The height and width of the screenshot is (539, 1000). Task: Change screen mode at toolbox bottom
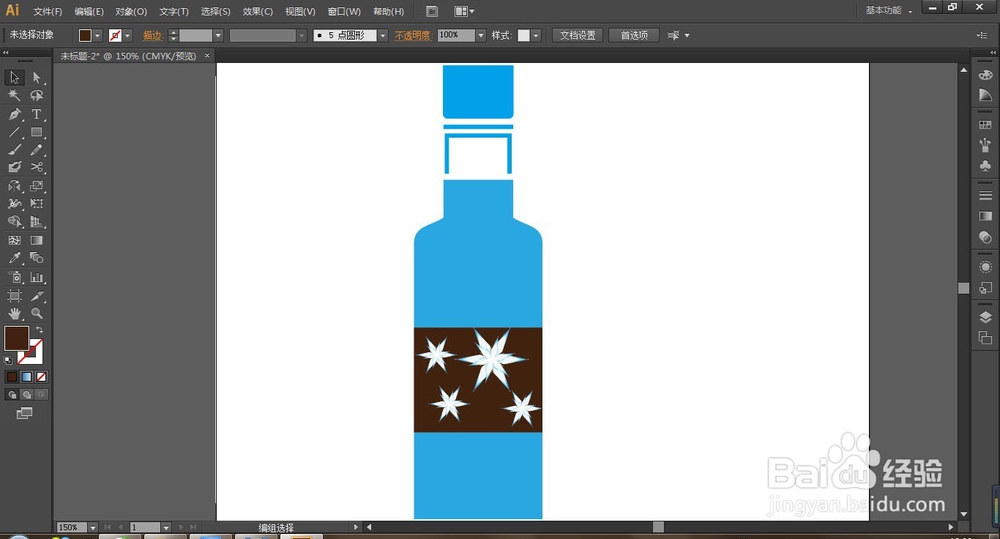point(24,413)
